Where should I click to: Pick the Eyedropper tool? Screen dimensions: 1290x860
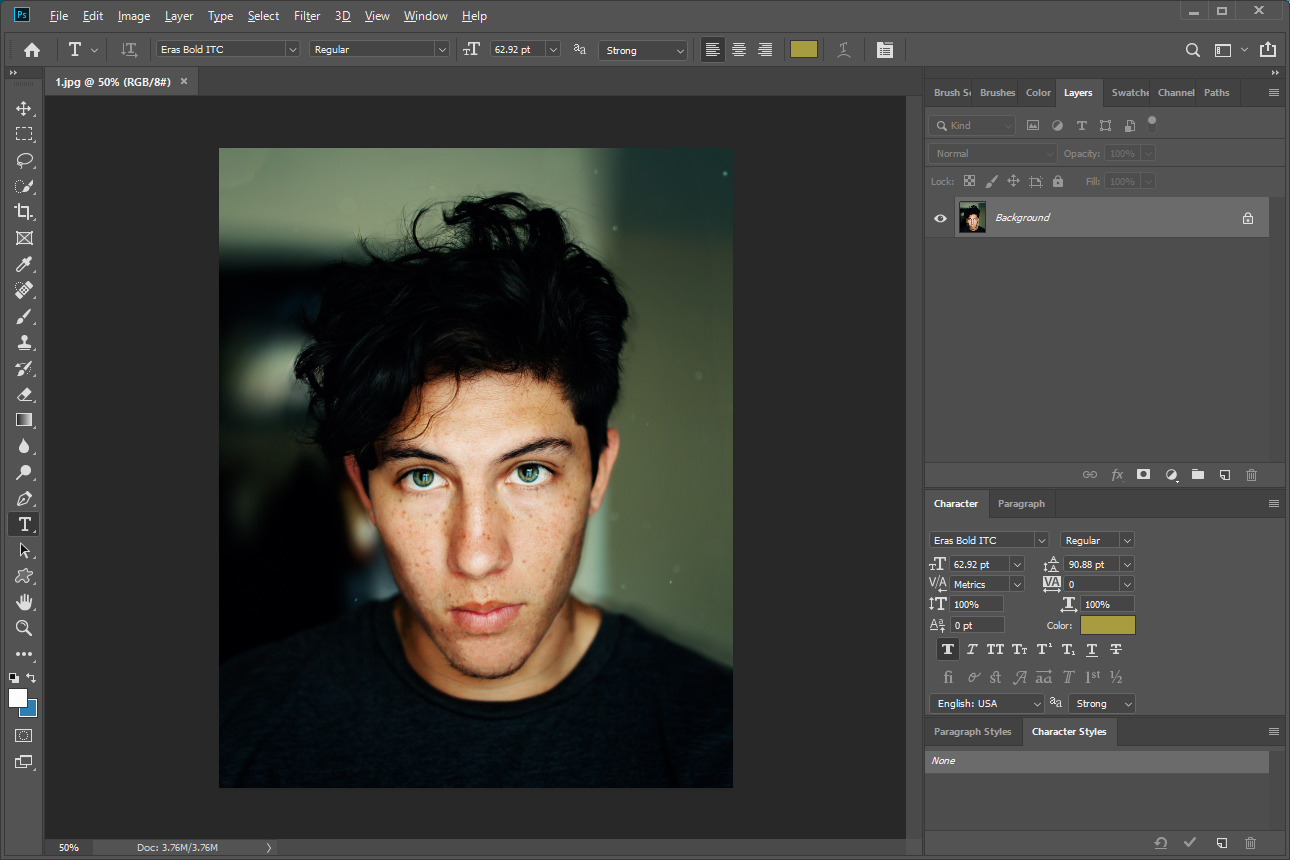22,264
